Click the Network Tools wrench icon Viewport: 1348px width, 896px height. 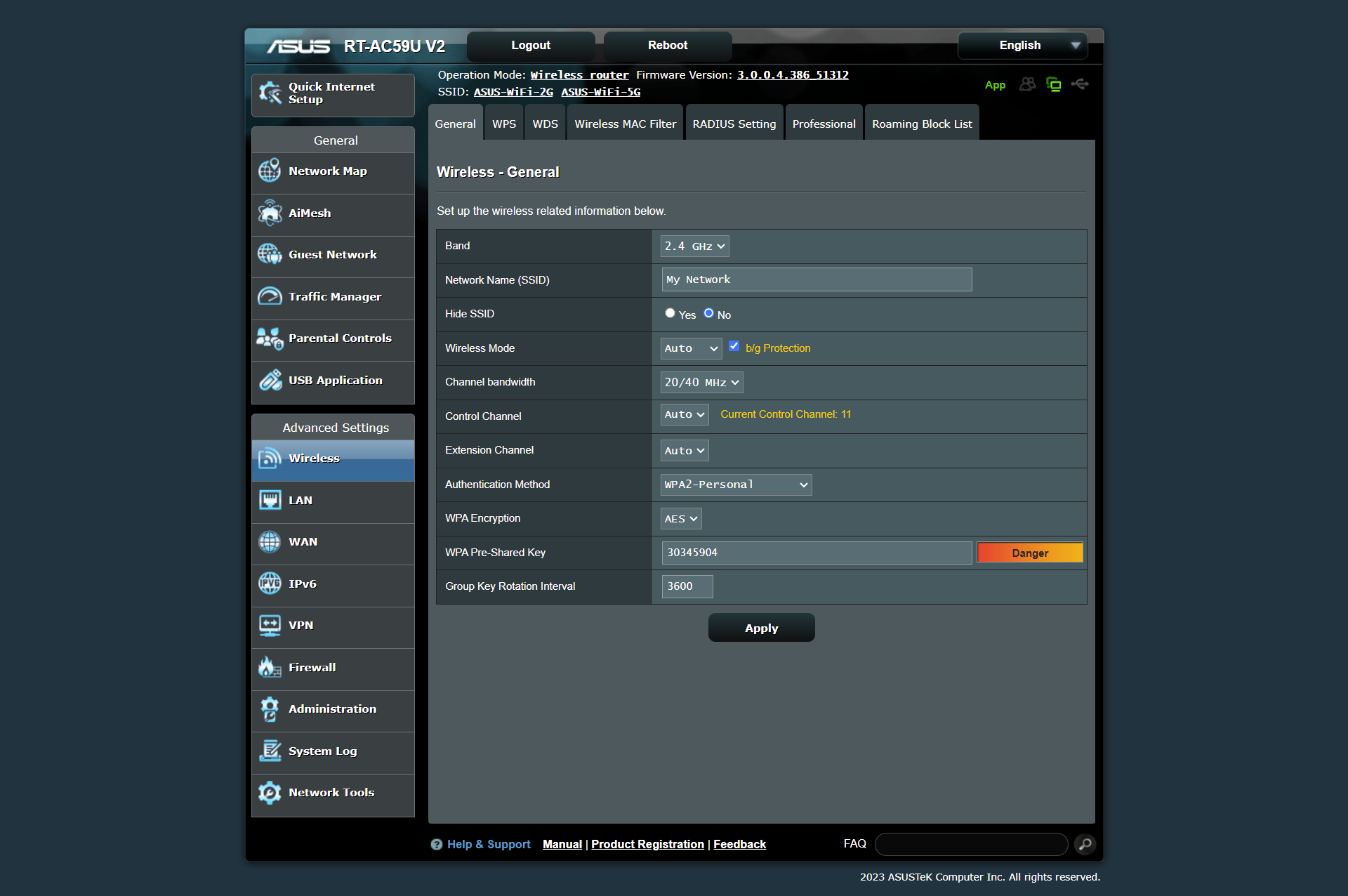click(x=270, y=792)
